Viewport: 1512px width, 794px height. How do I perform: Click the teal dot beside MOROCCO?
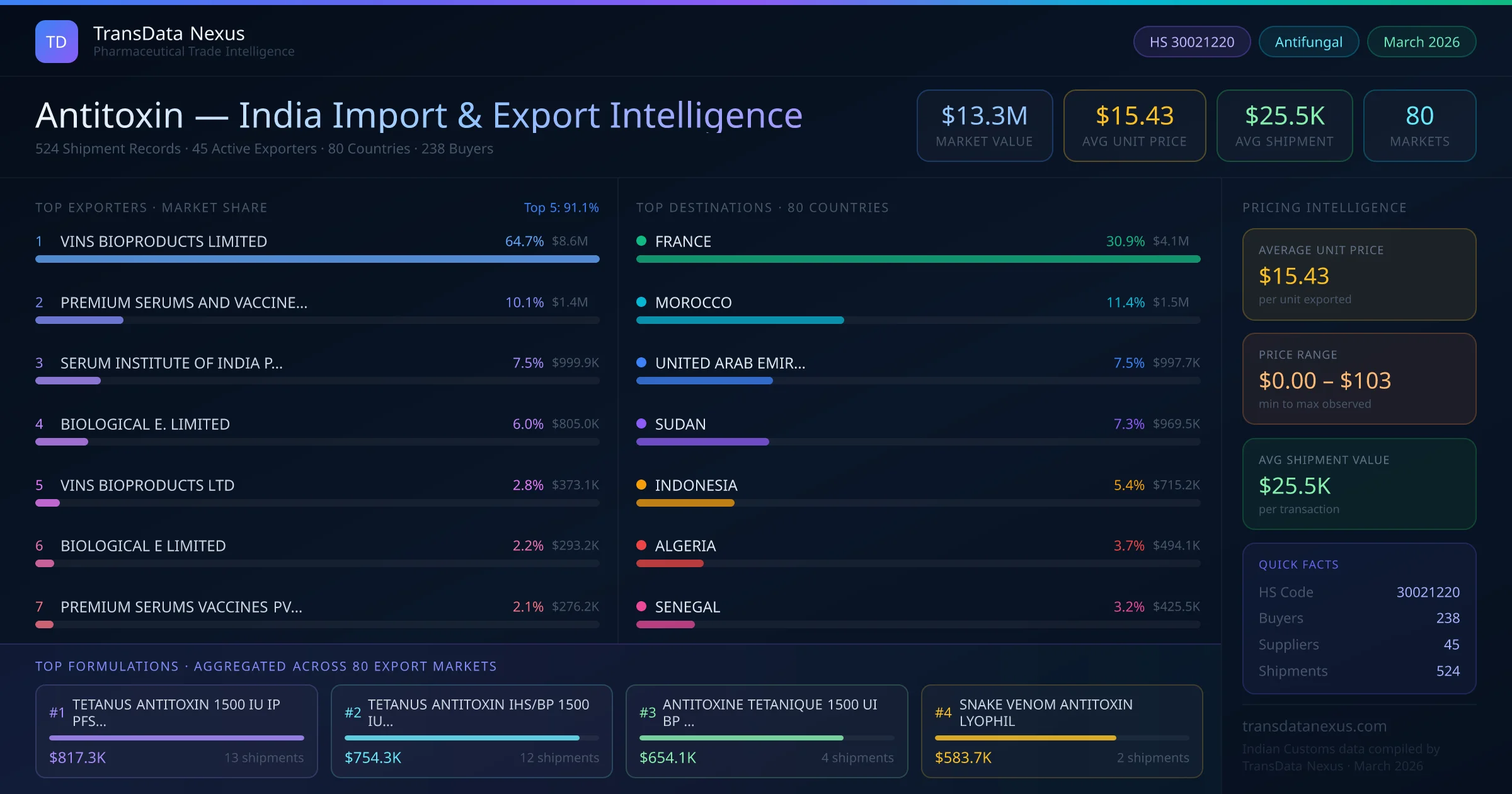(641, 302)
